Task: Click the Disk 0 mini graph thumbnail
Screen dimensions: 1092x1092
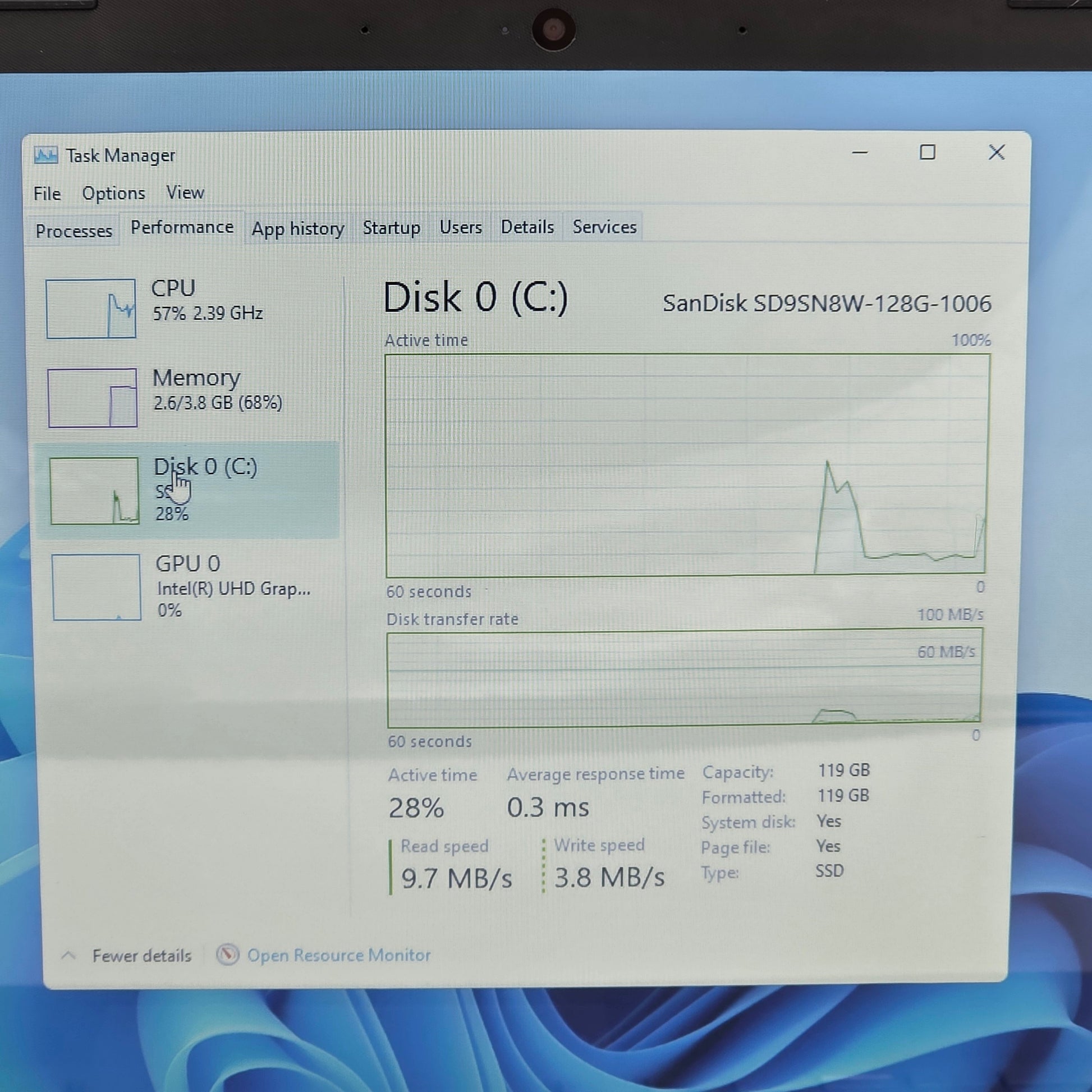Action: click(94, 490)
